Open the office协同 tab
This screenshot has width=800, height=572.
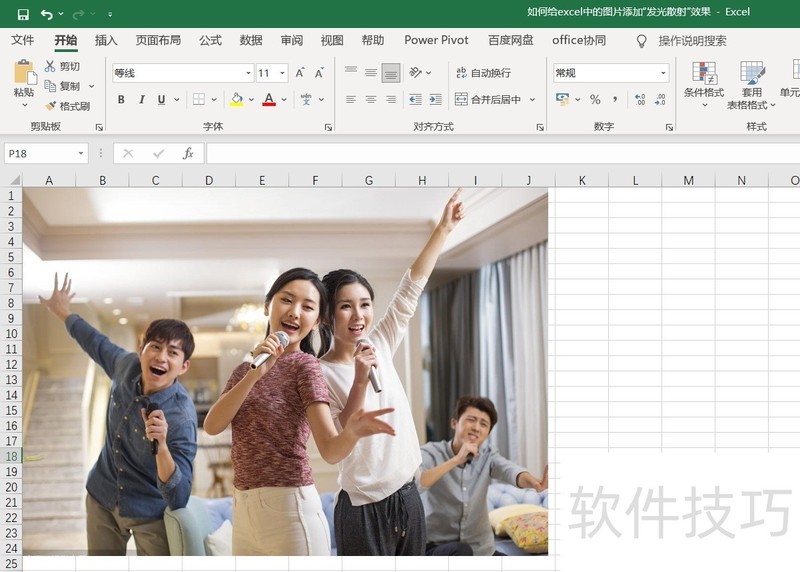pos(579,40)
